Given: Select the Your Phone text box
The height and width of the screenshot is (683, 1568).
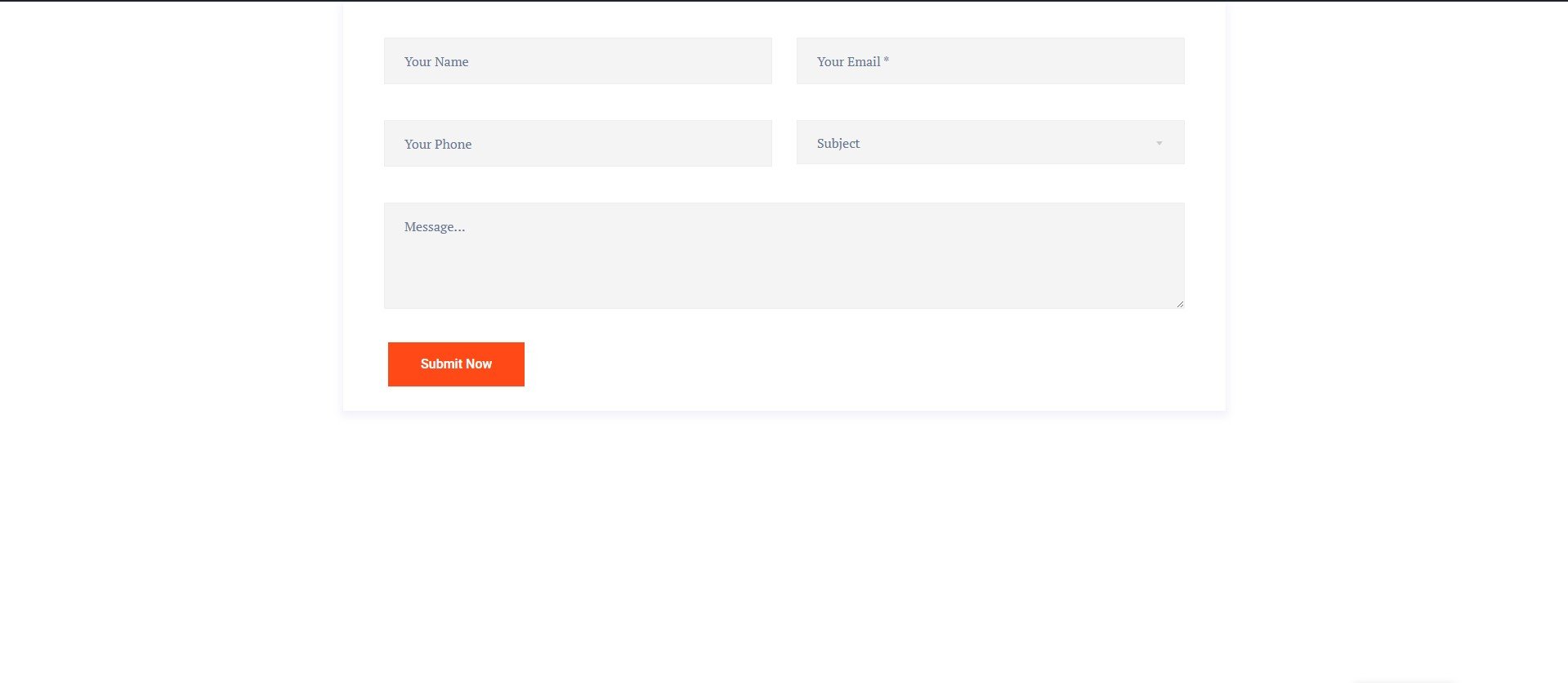Looking at the screenshot, I should click(578, 144).
